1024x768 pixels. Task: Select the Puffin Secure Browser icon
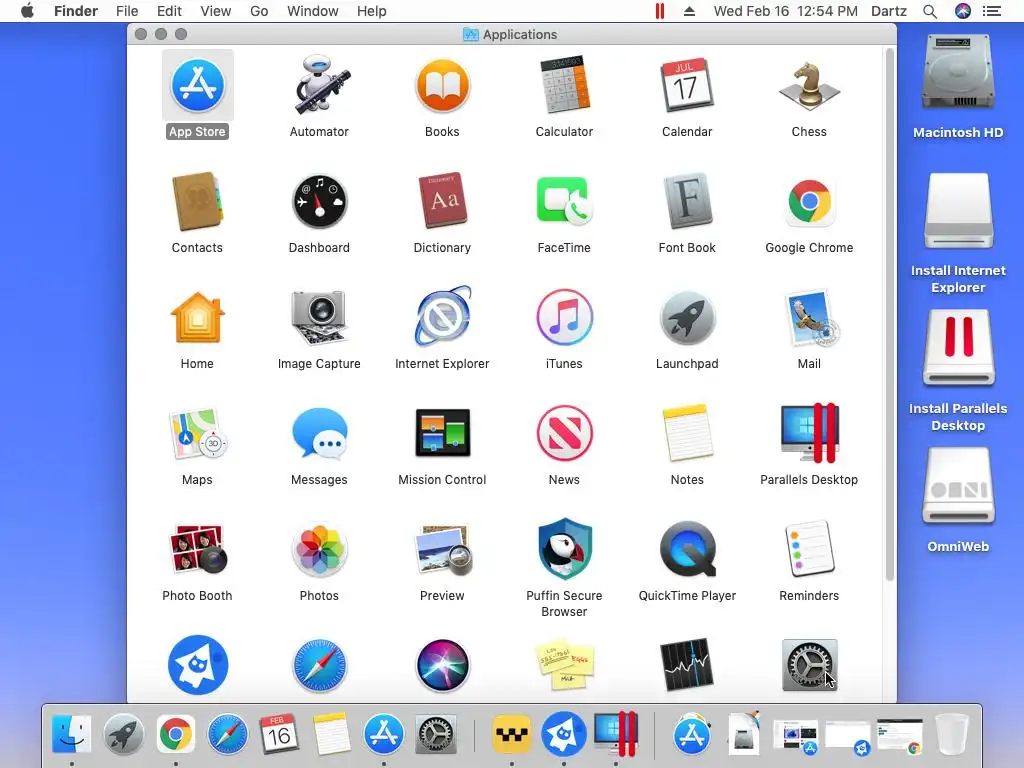coord(564,549)
